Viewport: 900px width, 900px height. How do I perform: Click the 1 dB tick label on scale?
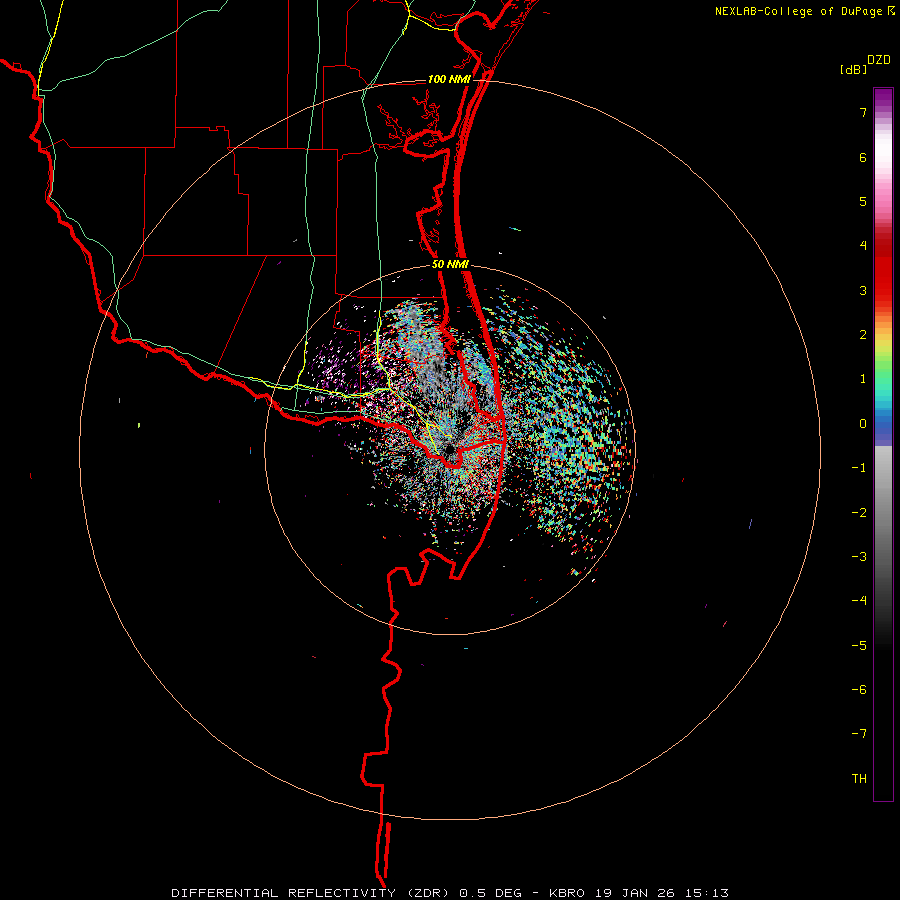[x=863, y=379]
